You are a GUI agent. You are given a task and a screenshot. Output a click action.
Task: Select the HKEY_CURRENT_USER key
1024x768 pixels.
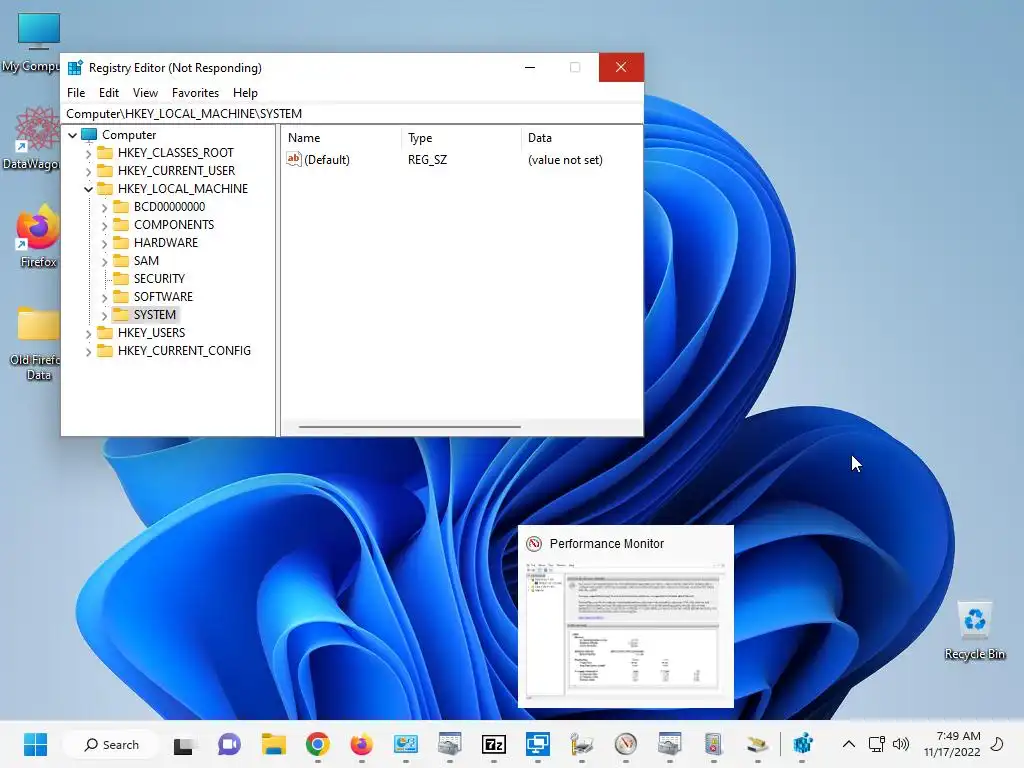click(176, 170)
